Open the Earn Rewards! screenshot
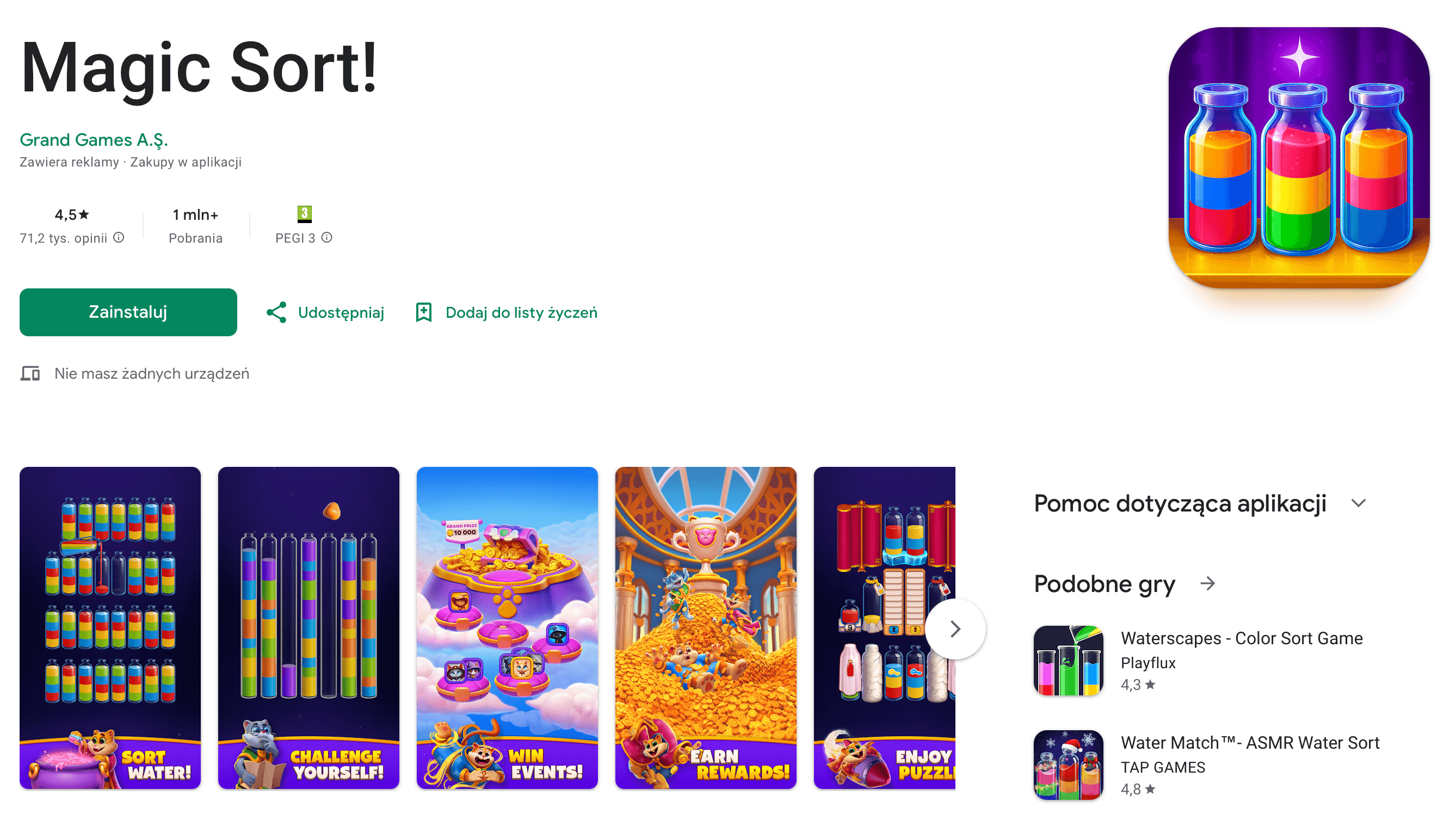 point(706,628)
